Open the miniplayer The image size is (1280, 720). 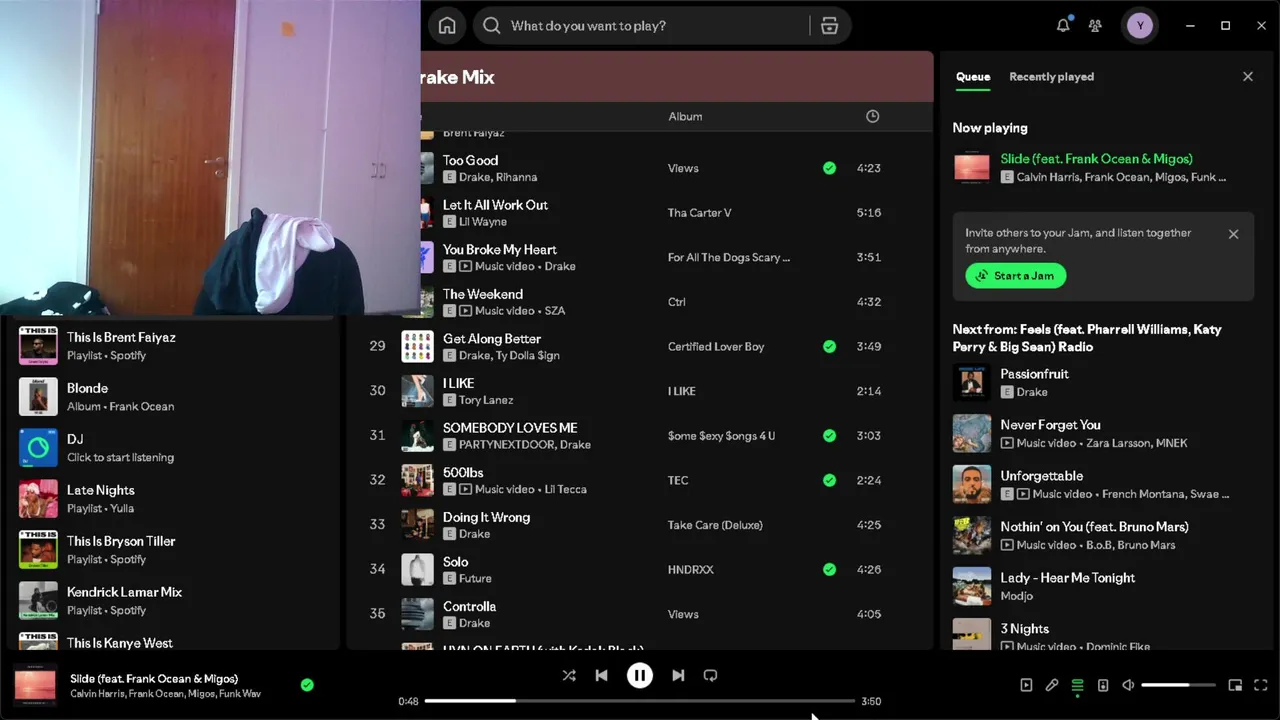tap(1235, 685)
